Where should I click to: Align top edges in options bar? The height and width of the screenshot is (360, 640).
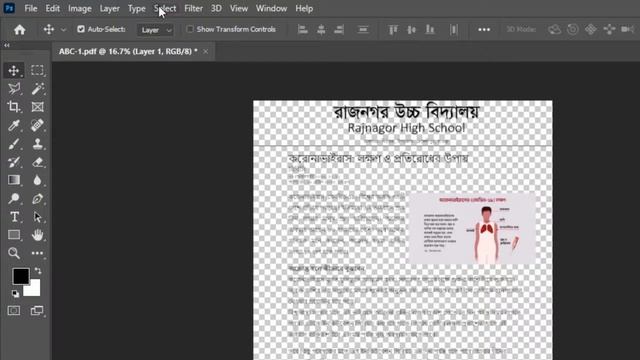tap(393, 29)
